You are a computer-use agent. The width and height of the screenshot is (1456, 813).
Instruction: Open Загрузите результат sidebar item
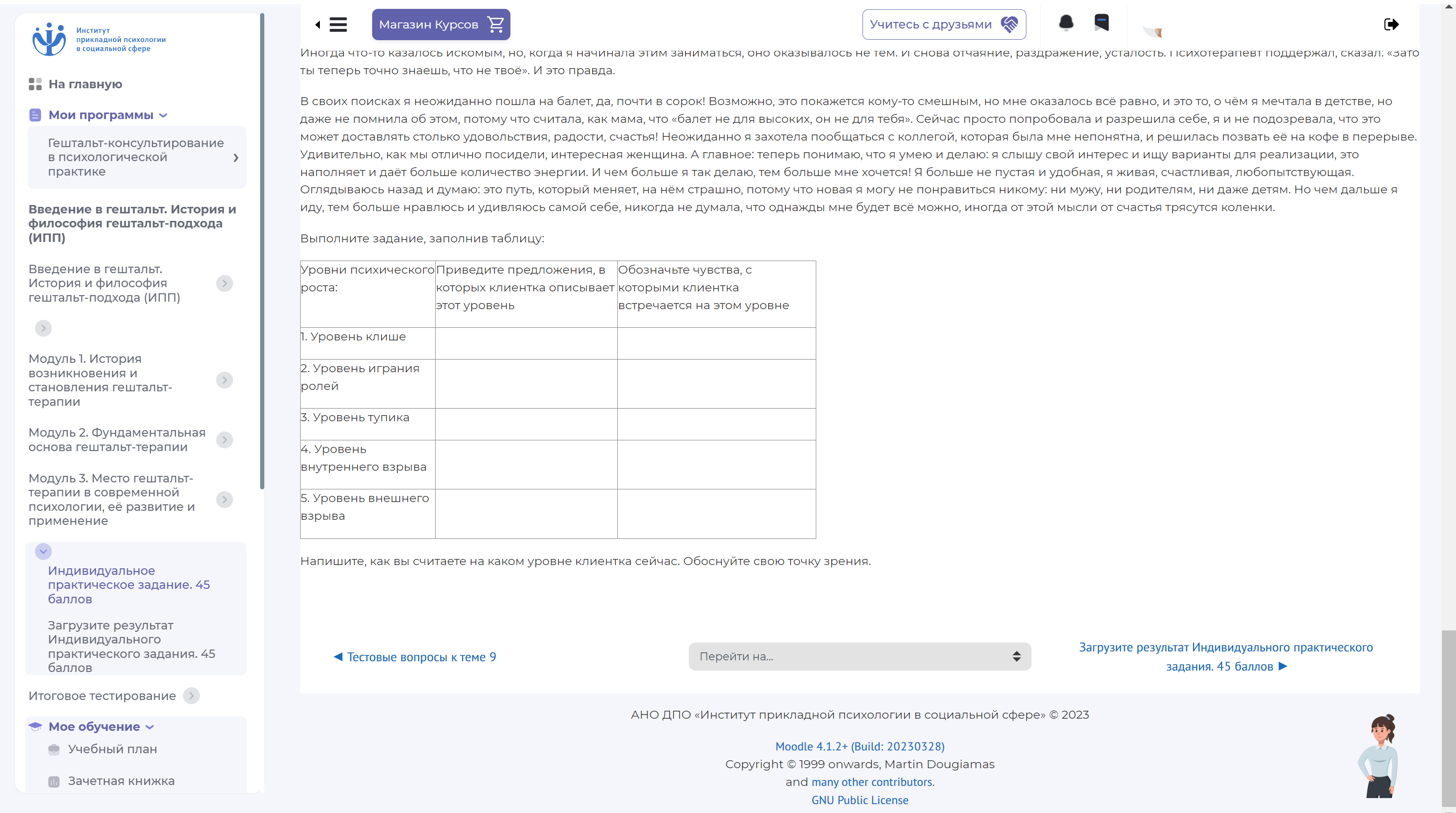click(132, 646)
